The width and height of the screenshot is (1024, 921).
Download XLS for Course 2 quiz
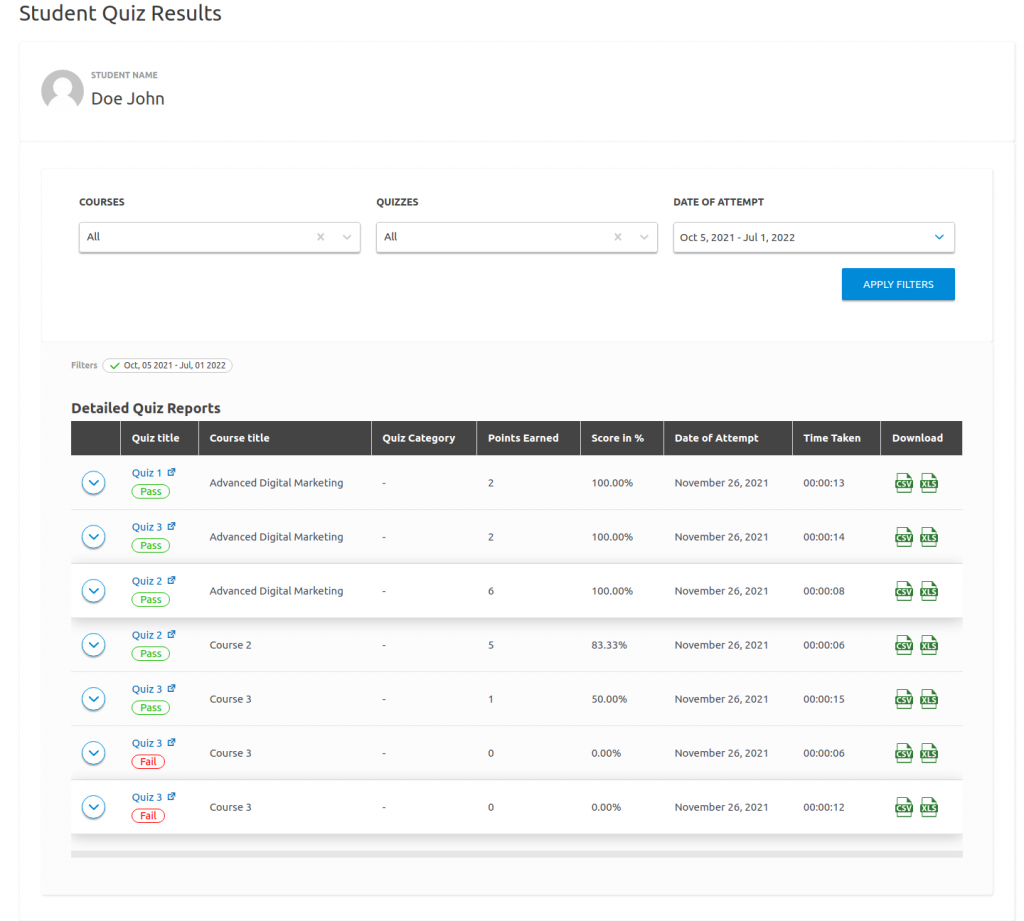click(x=929, y=645)
